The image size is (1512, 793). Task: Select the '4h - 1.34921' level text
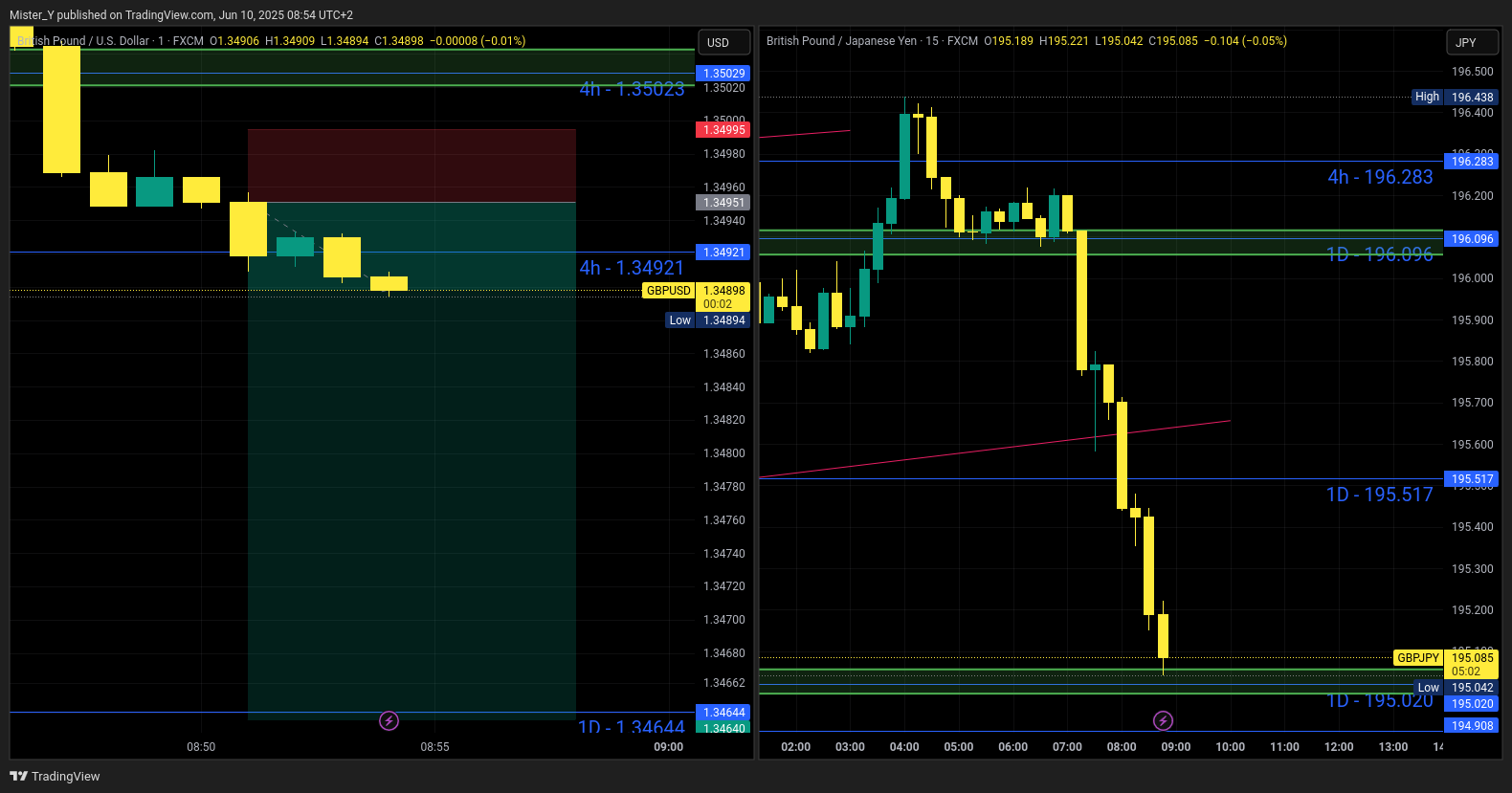pyautogui.click(x=632, y=268)
